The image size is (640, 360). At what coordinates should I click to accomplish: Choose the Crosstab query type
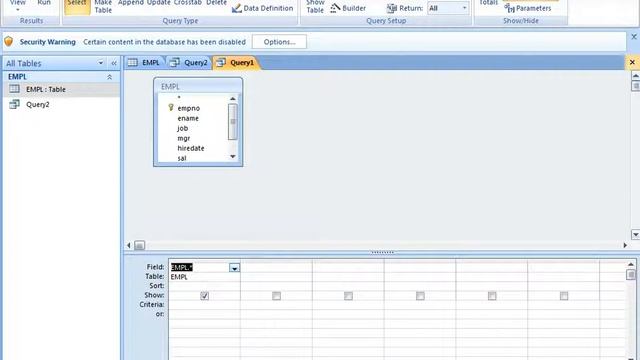point(188,2)
